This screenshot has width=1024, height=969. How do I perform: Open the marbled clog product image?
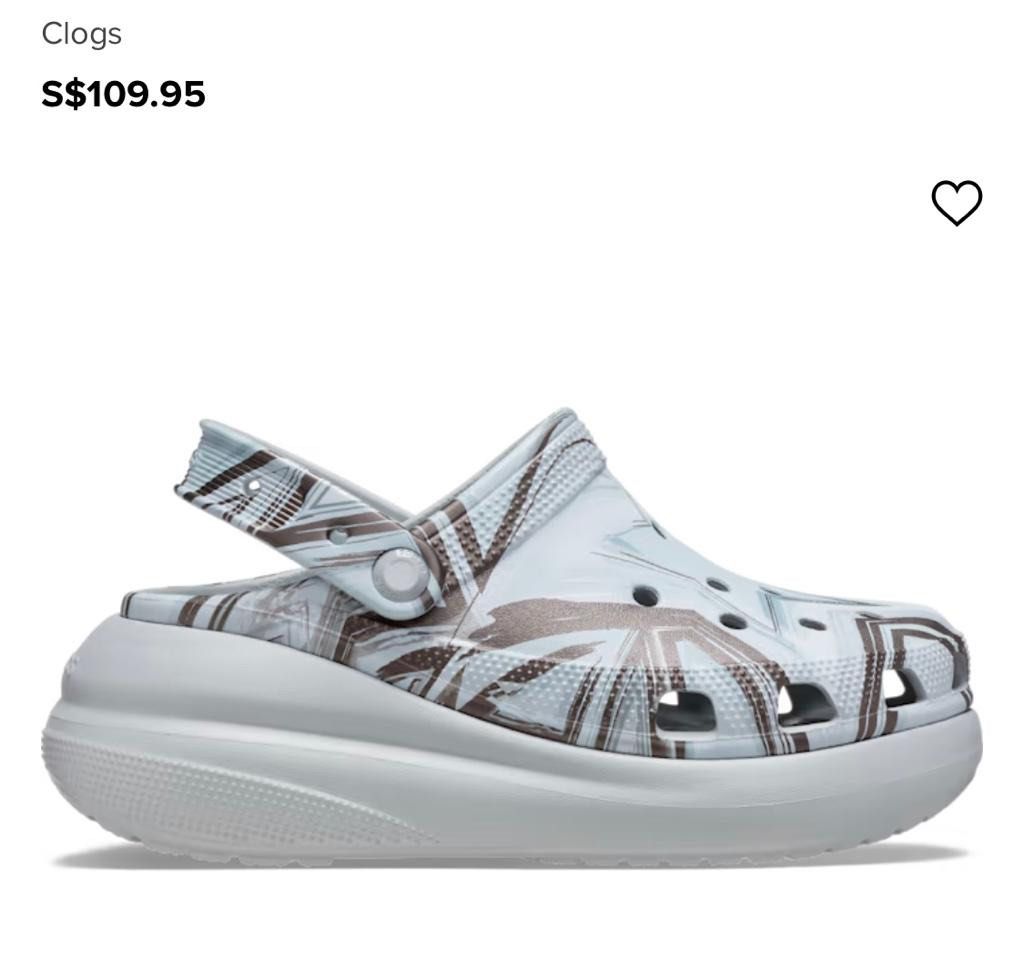(x=512, y=637)
